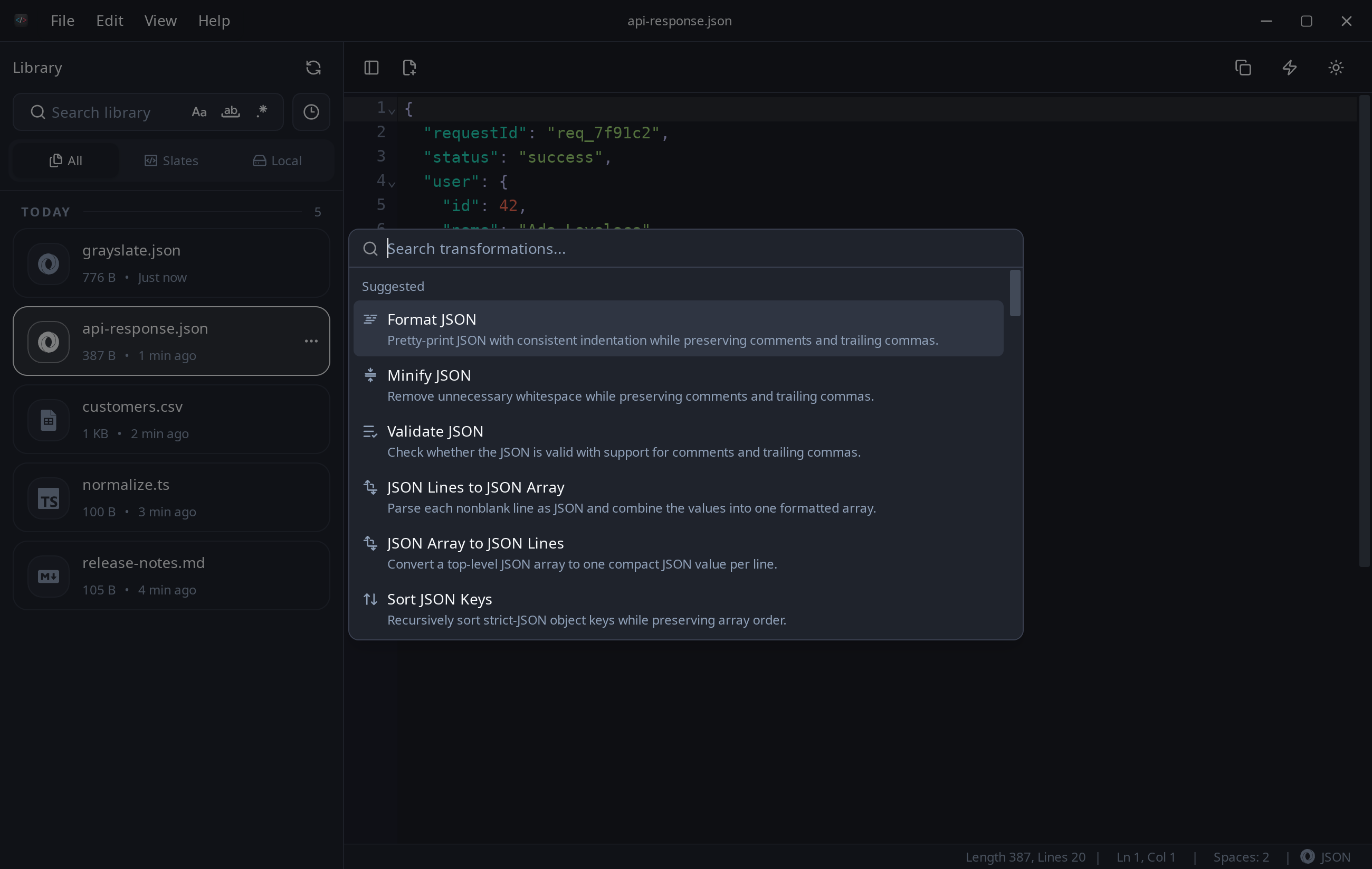Toggle the sidebar panel icon
The width and height of the screenshot is (1372, 869).
(x=371, y=67)
